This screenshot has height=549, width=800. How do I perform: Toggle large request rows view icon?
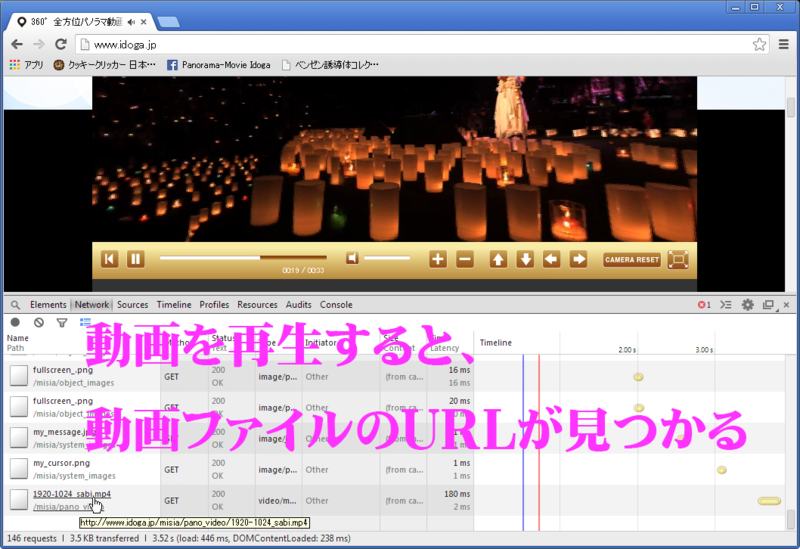[x=85, y=322]
